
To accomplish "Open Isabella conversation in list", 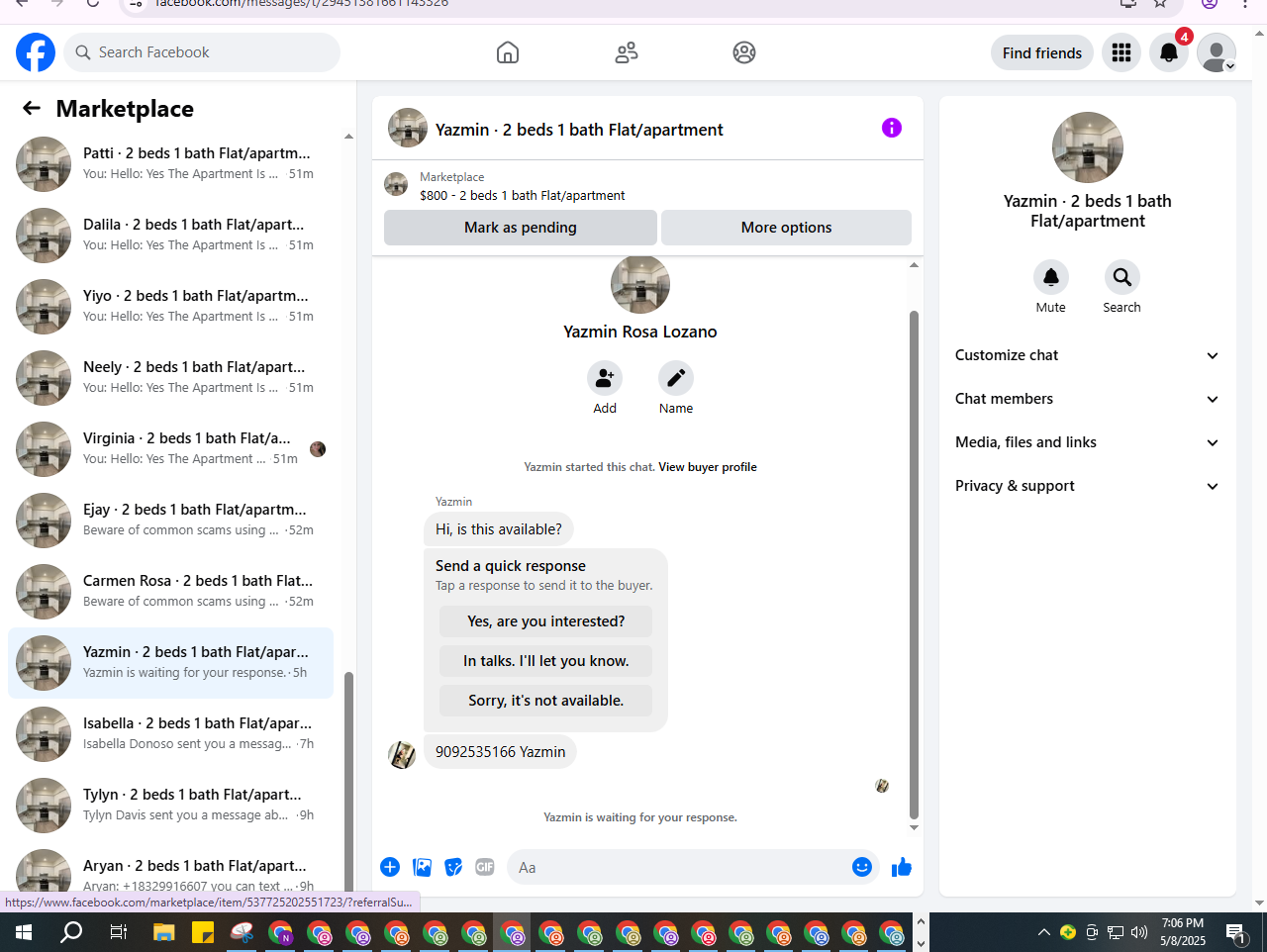I will pos(170,734).
